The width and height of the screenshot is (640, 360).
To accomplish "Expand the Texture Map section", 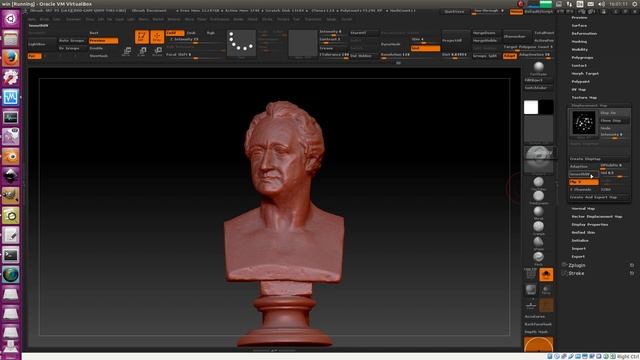I will tap(584, 98).
